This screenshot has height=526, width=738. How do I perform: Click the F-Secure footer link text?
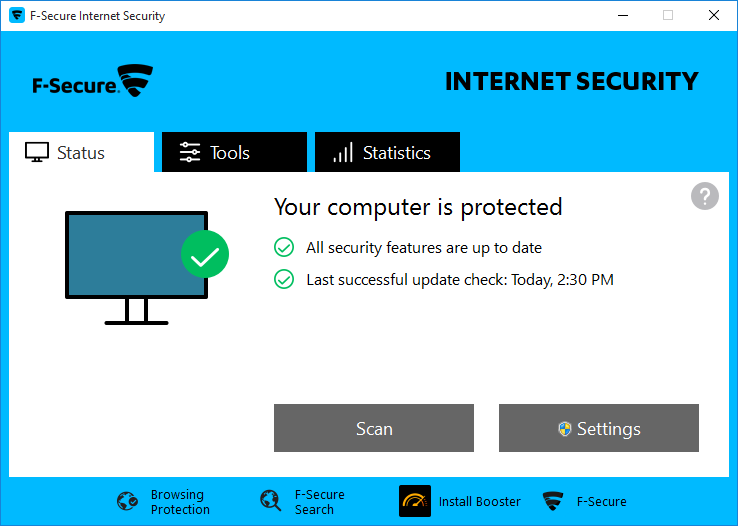click(601, 502)
